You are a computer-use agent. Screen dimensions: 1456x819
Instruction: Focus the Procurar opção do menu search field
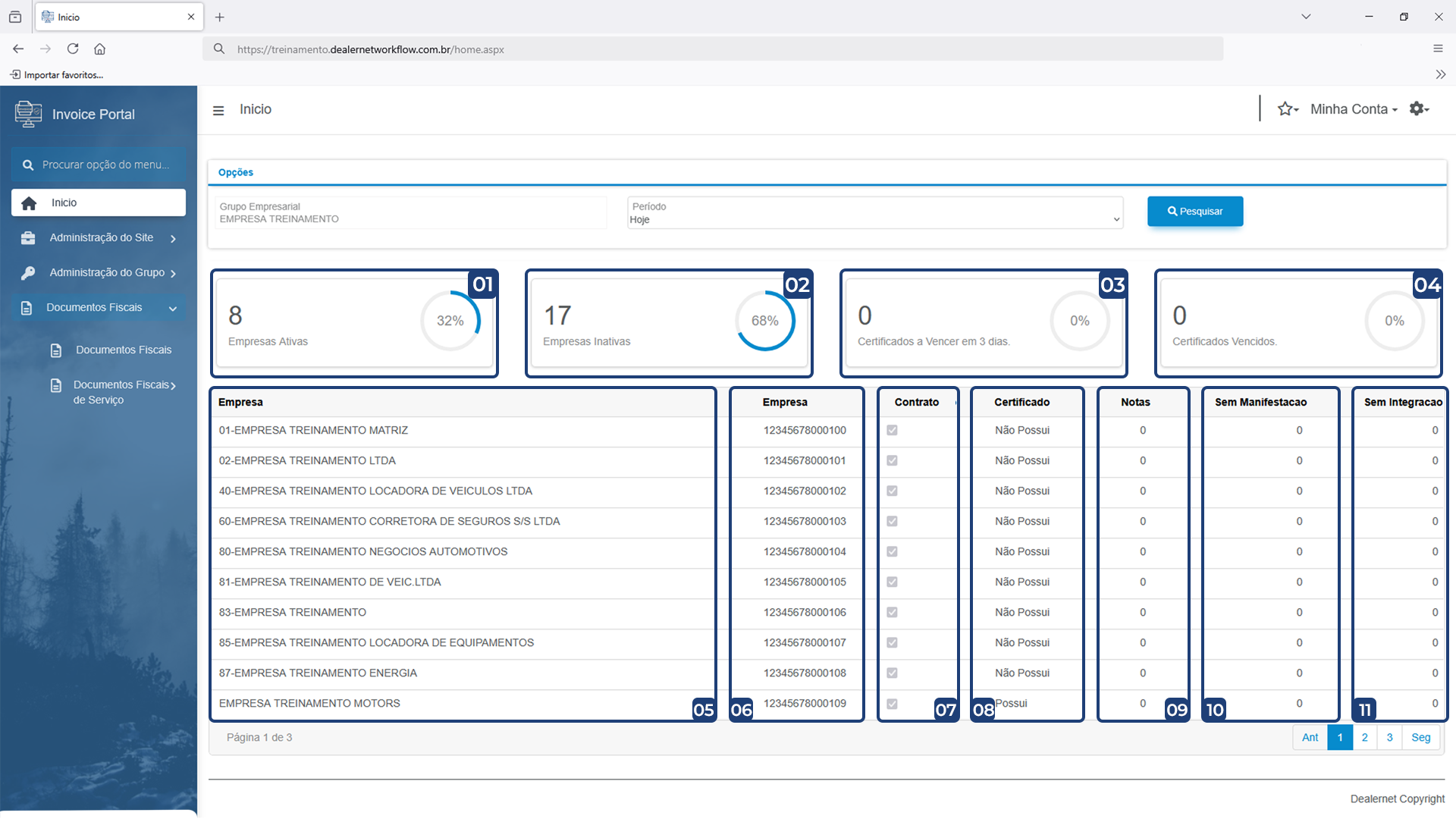[x=99, y=165]
